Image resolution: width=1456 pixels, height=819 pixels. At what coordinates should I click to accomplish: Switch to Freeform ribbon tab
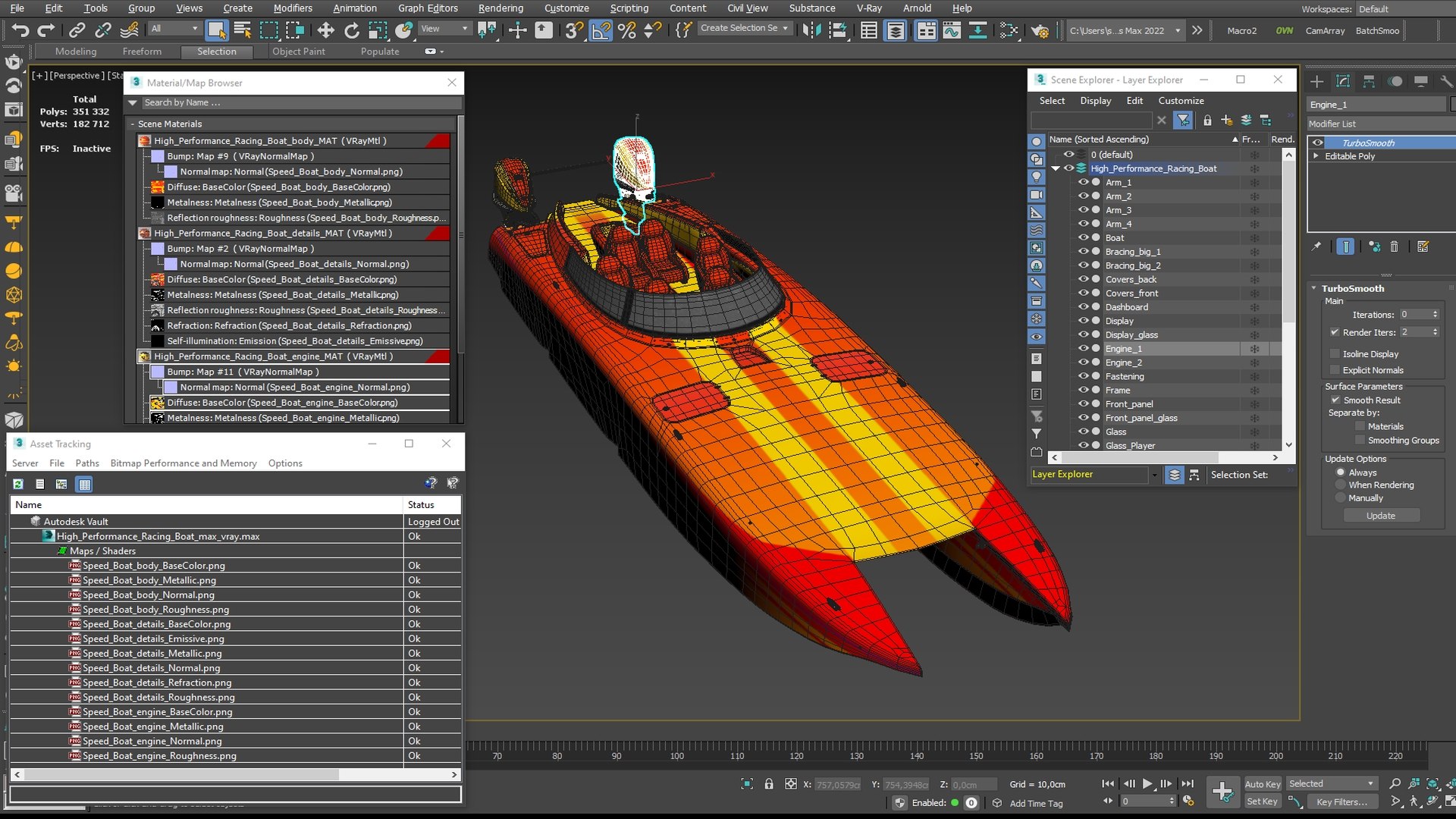142,52
